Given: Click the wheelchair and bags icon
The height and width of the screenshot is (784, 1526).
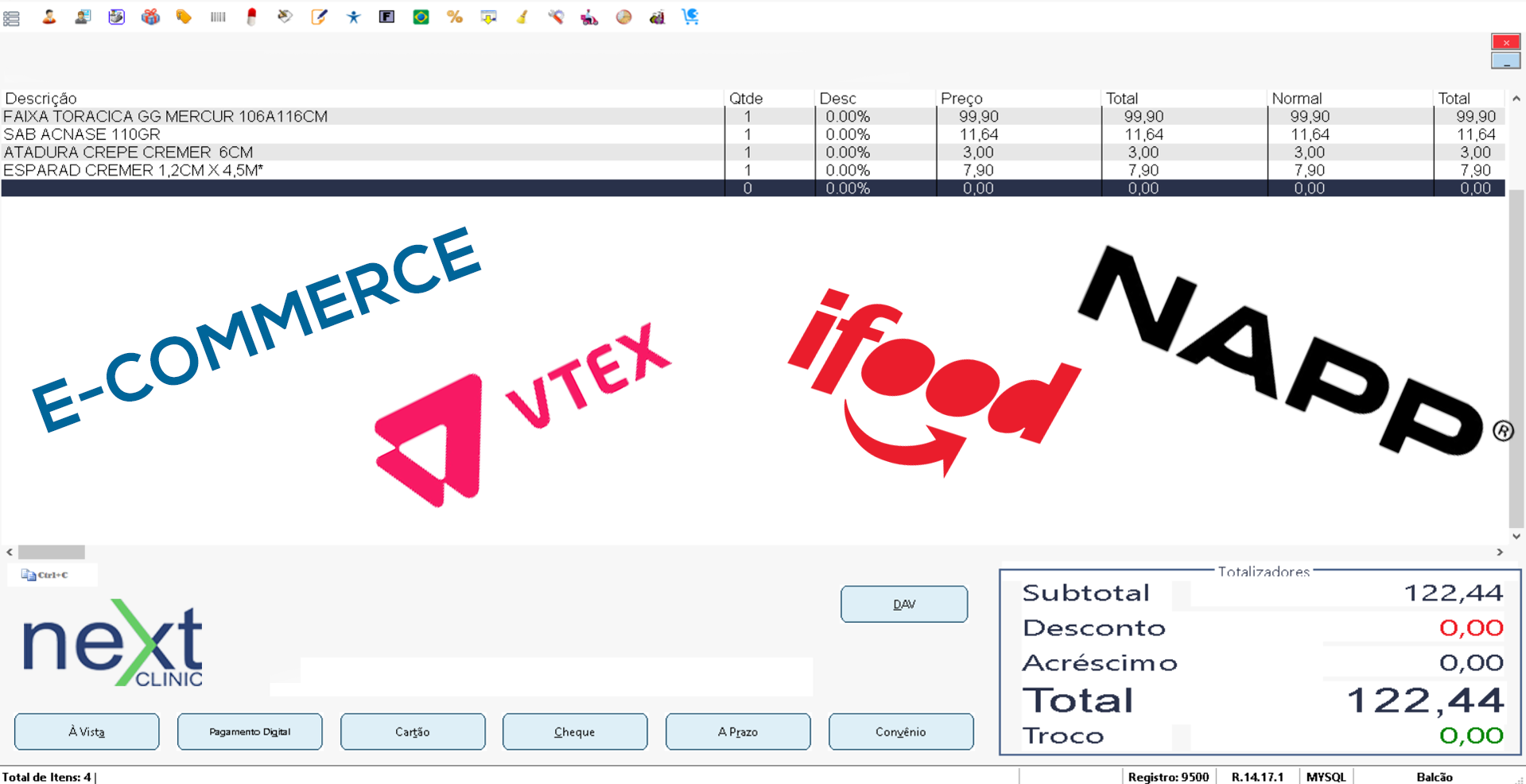Looking at the screenshot, I should [x=657, y=17].
